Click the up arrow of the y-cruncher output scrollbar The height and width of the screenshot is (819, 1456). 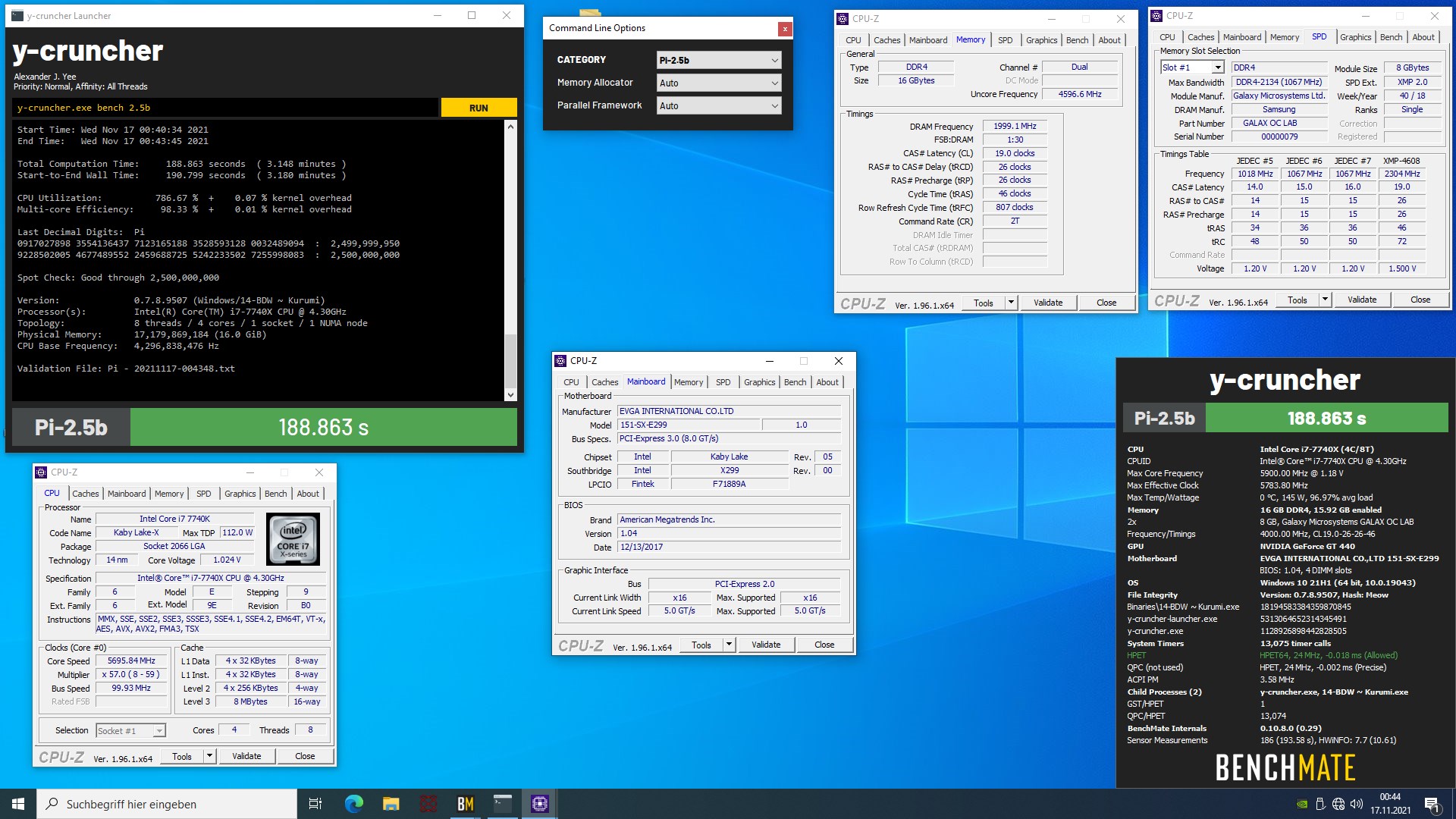[510, 127]
